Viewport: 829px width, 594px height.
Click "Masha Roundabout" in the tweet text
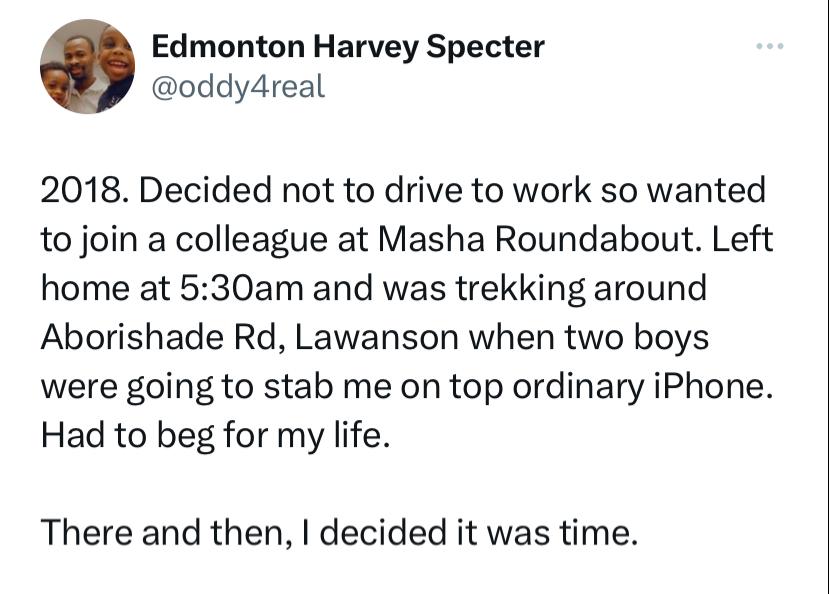[540, 239]
